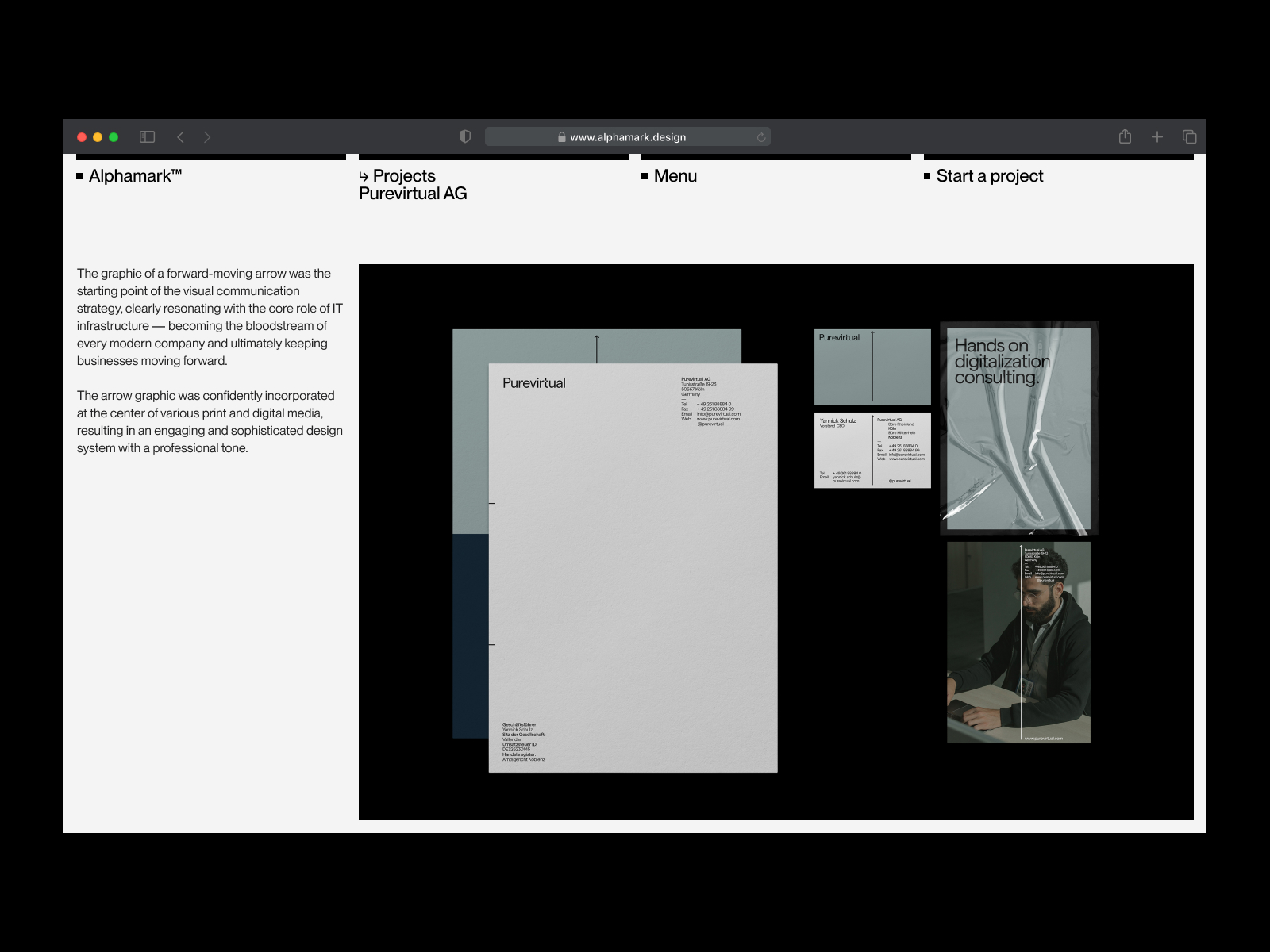Screen dimensions: 1270x952
Task: Click the forward-moving arrow description paragraph
Action: (x=210, y=317)
